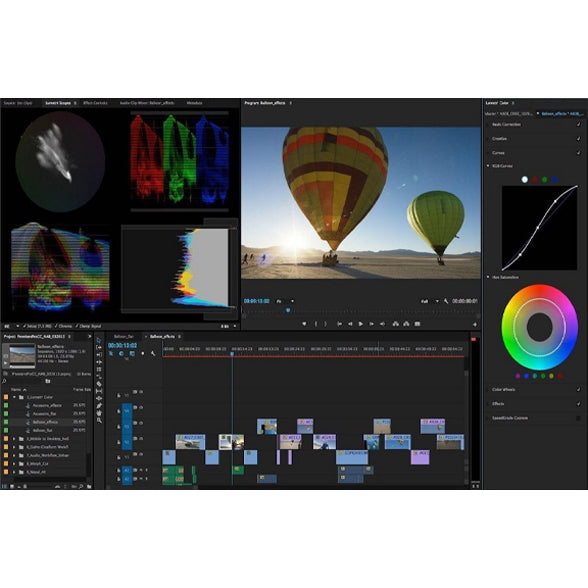Select the Zoom tool

[99, 420]
